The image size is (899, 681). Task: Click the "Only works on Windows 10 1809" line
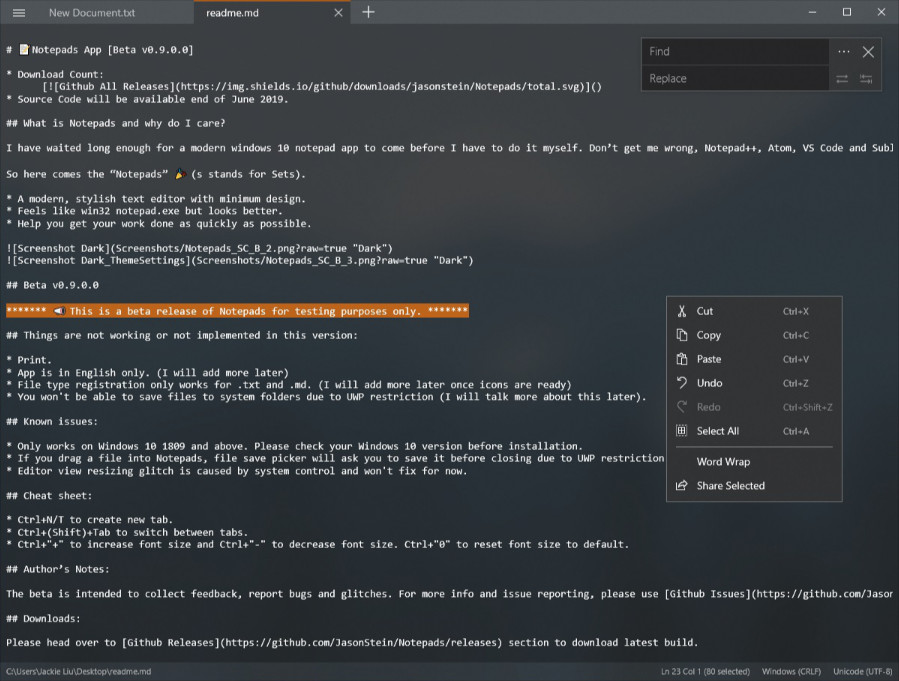click(x=294, y=446)
